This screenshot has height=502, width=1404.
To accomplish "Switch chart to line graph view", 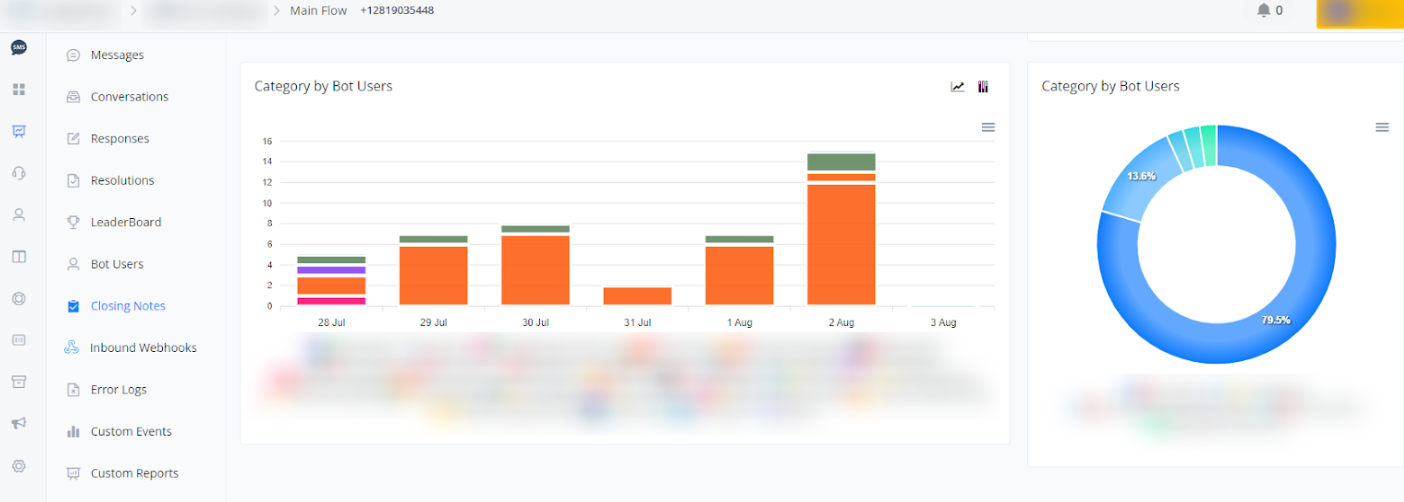I will (x=957, y=87).
